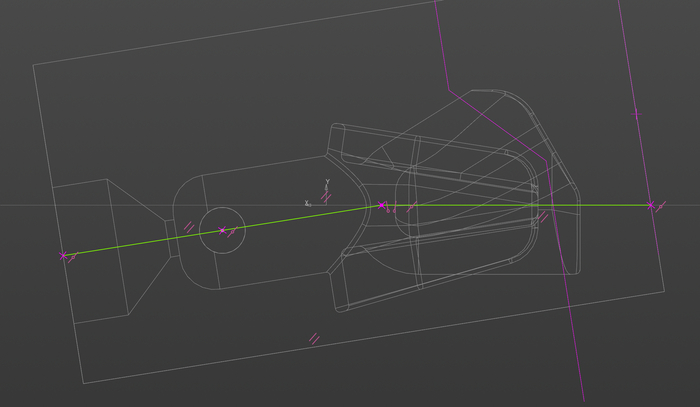Click the tick mark on the far-right magenta line

point(637,114)
